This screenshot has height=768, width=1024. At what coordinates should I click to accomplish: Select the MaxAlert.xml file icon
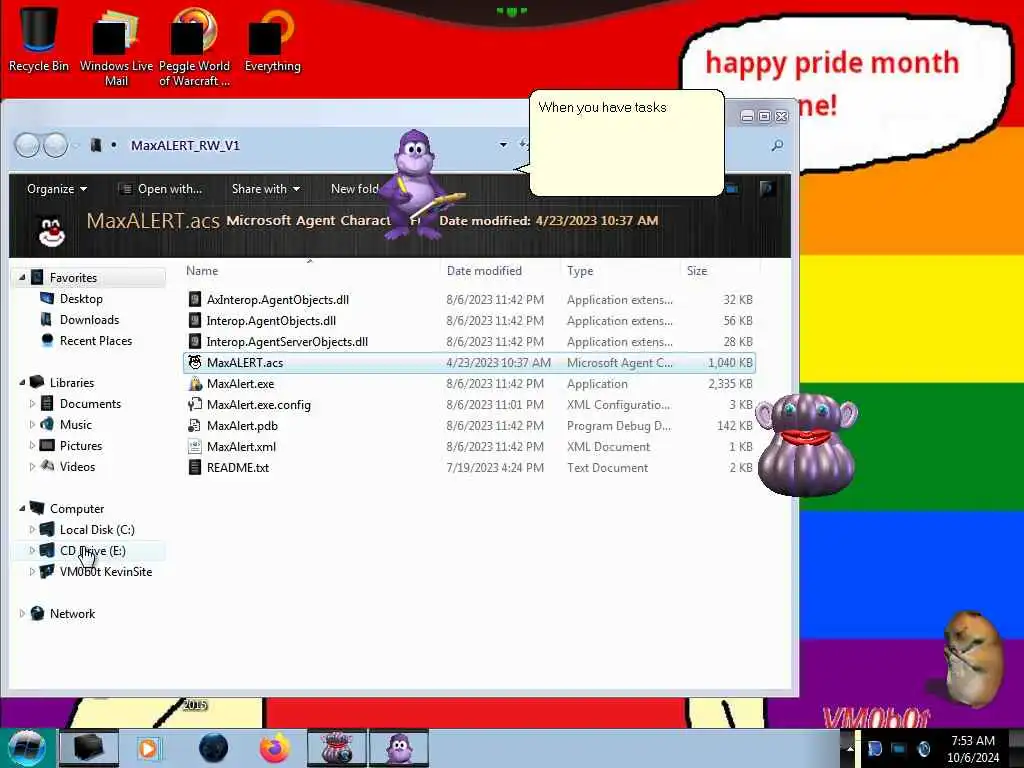(x=195, y=447)
